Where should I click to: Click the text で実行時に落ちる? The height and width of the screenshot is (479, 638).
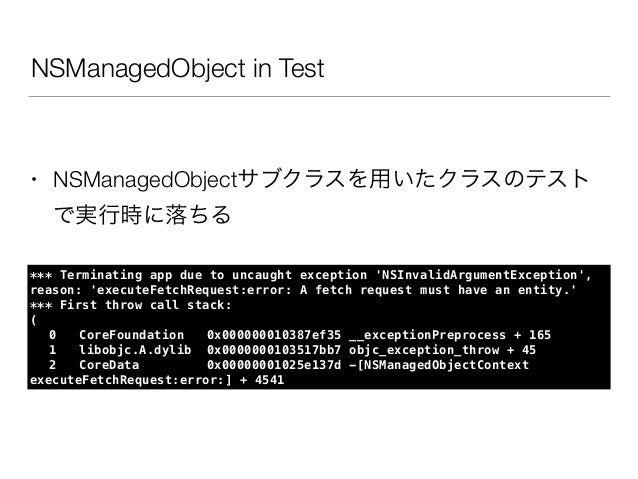tap(142, 215)
